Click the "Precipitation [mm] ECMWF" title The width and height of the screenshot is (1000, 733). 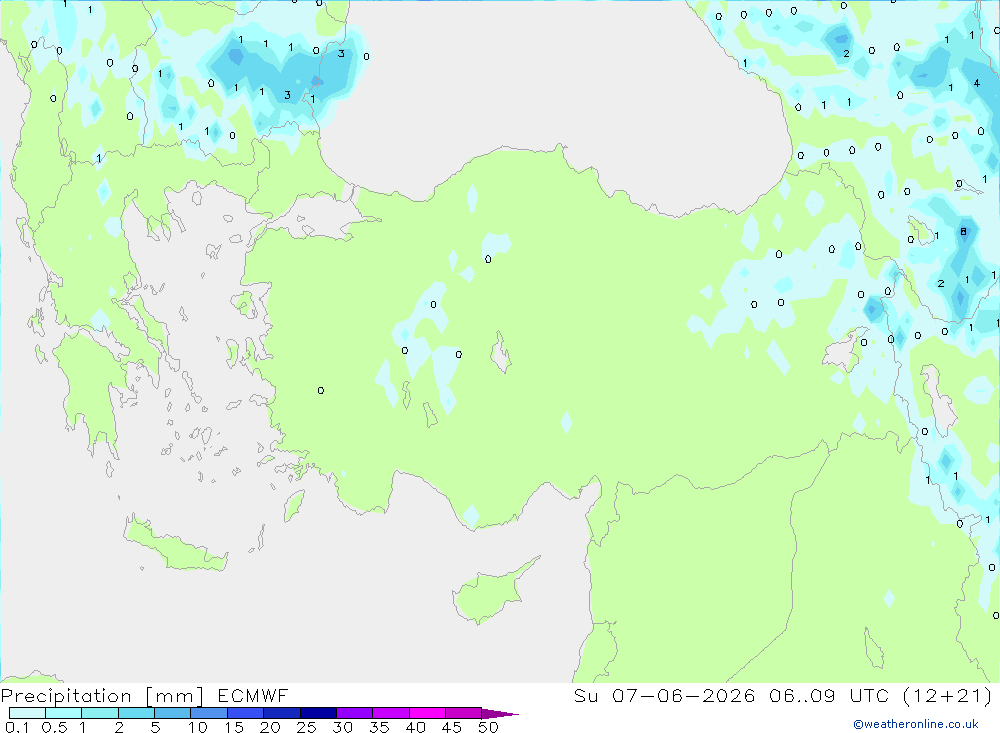(x=145, y=696)
